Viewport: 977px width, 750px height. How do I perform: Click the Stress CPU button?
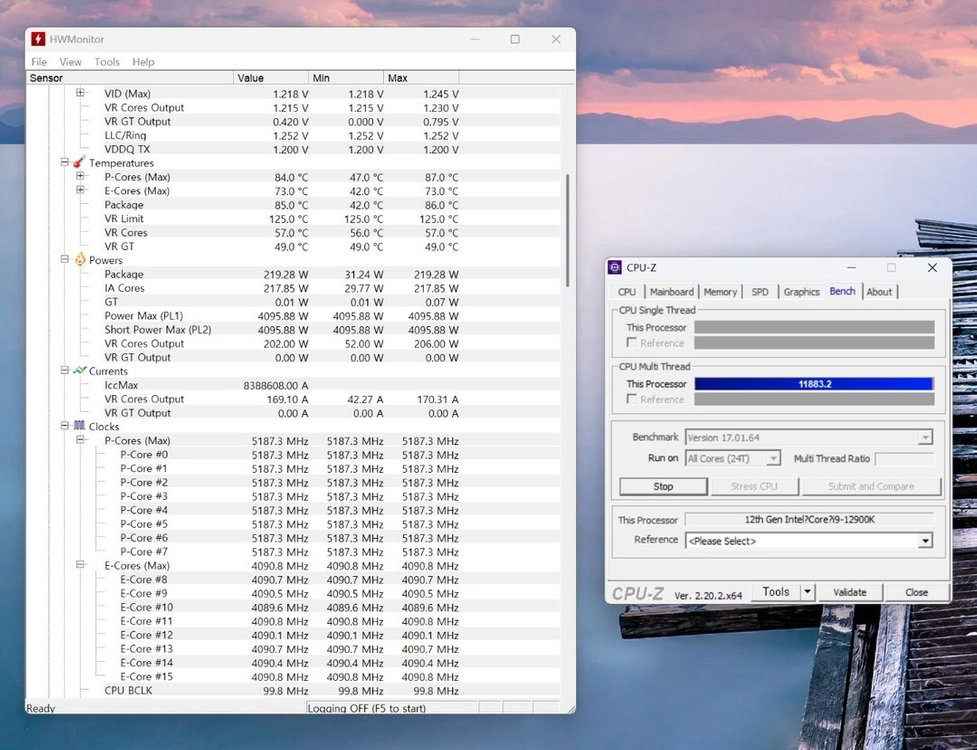pos(754,487)
